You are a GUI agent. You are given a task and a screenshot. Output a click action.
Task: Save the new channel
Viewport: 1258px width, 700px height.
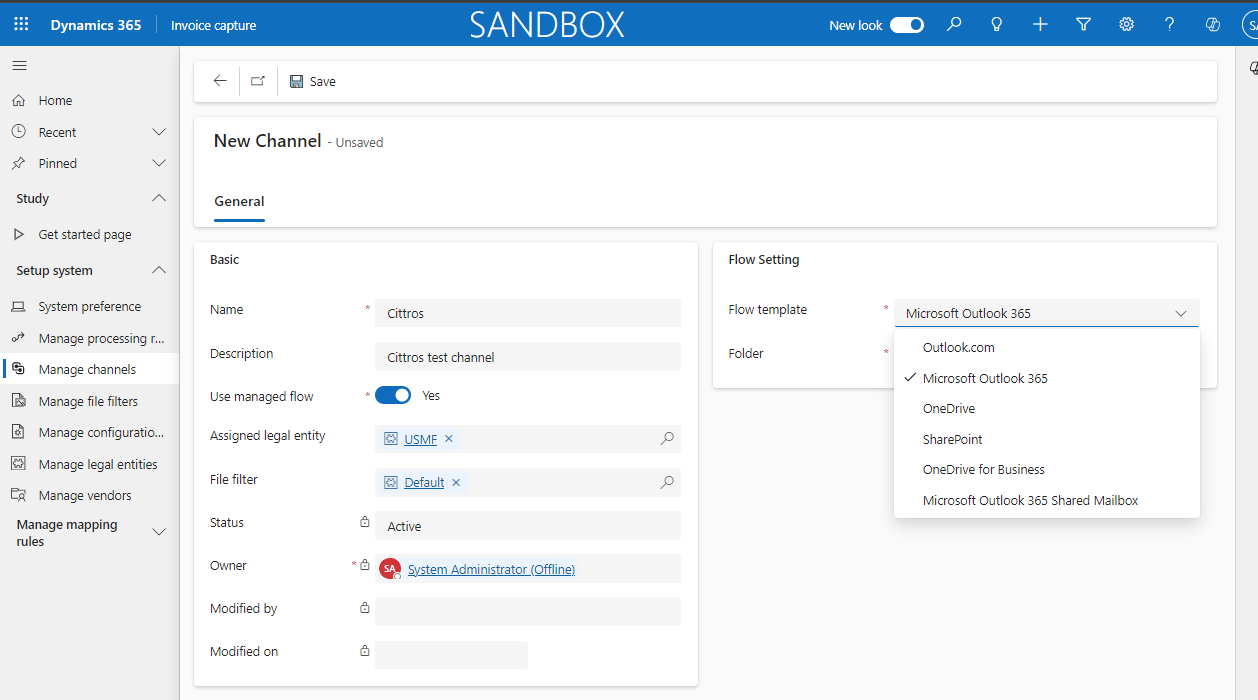tap(312, 81)
